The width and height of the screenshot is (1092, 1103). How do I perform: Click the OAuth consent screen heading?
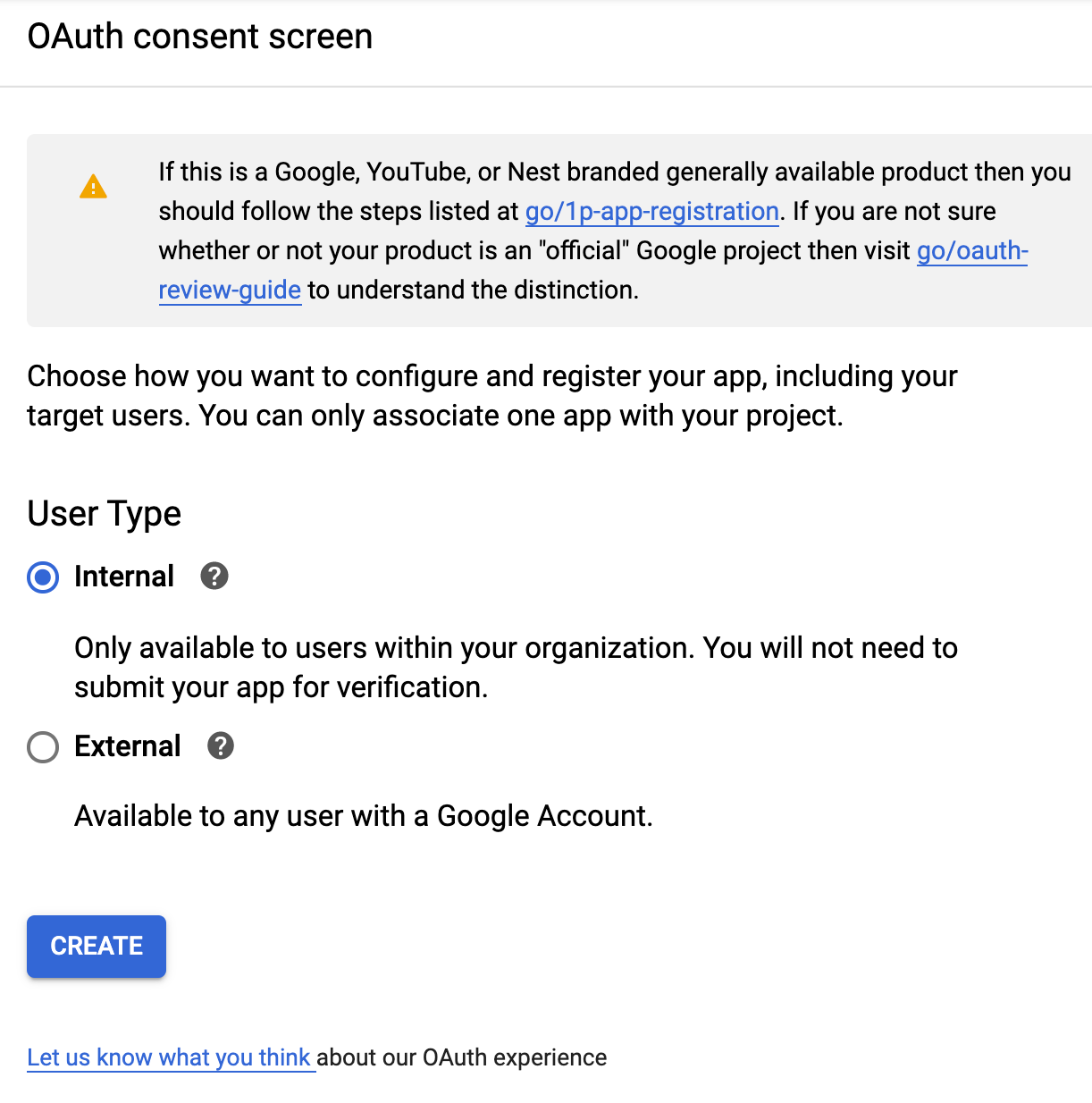[x=200, y=37]
